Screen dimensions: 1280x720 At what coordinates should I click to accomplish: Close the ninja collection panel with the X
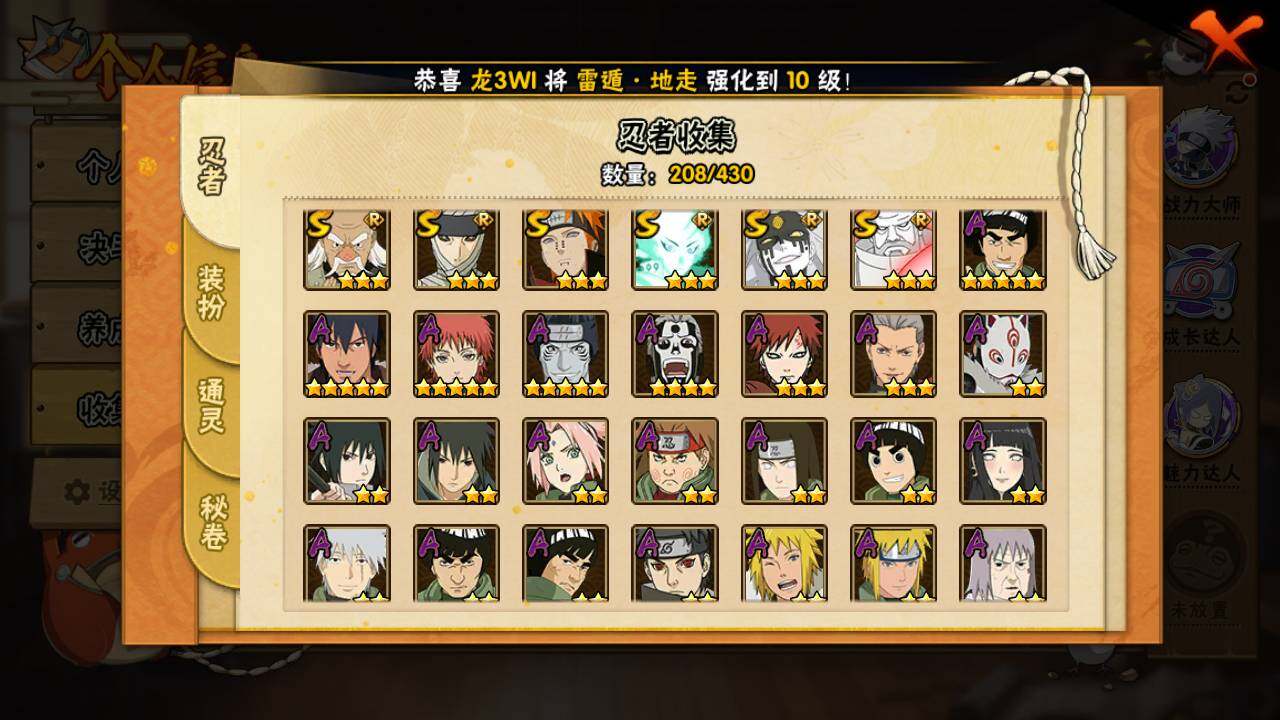1224,41
